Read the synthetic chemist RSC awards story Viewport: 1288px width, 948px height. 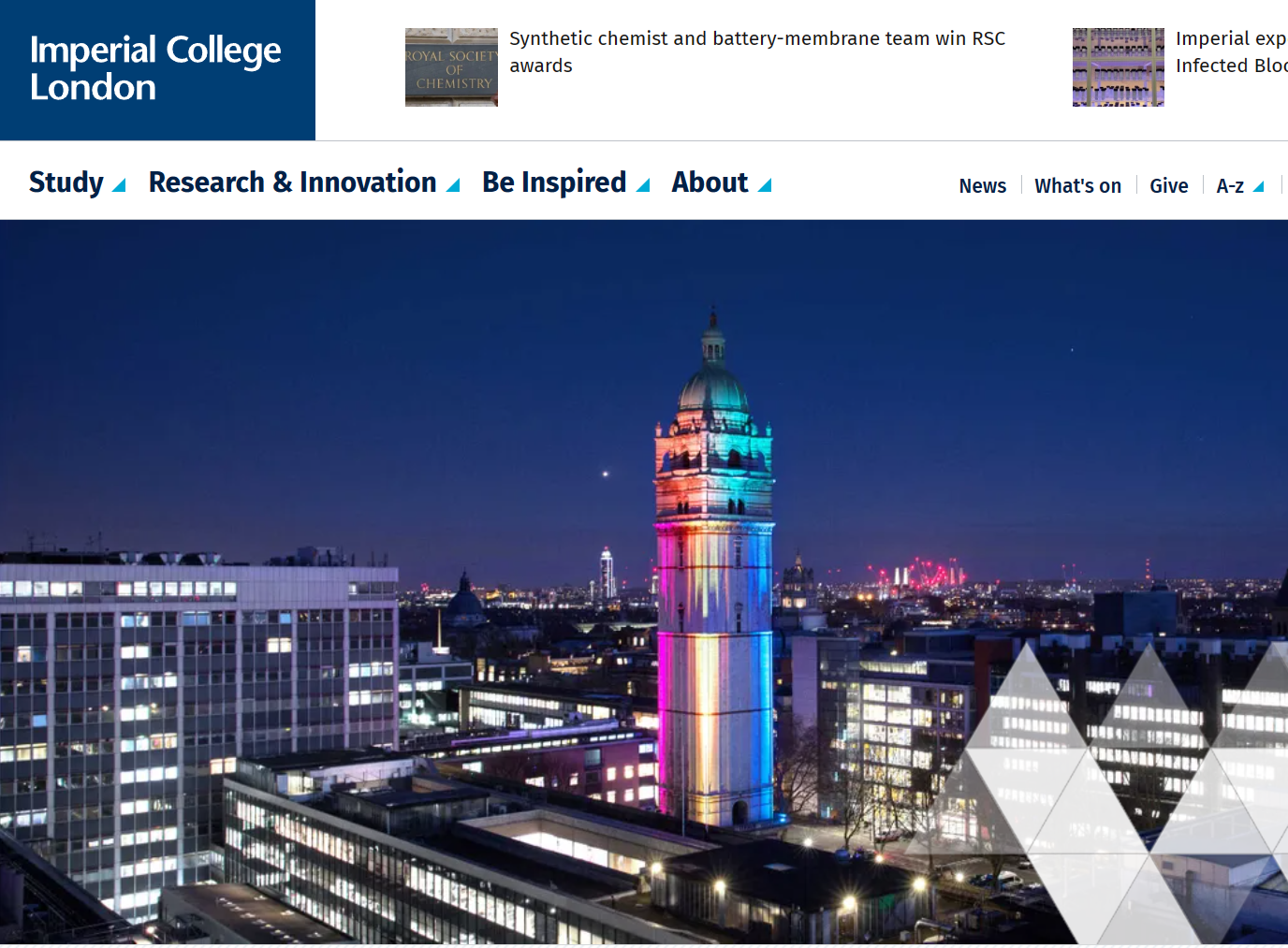tap(756, 51)
